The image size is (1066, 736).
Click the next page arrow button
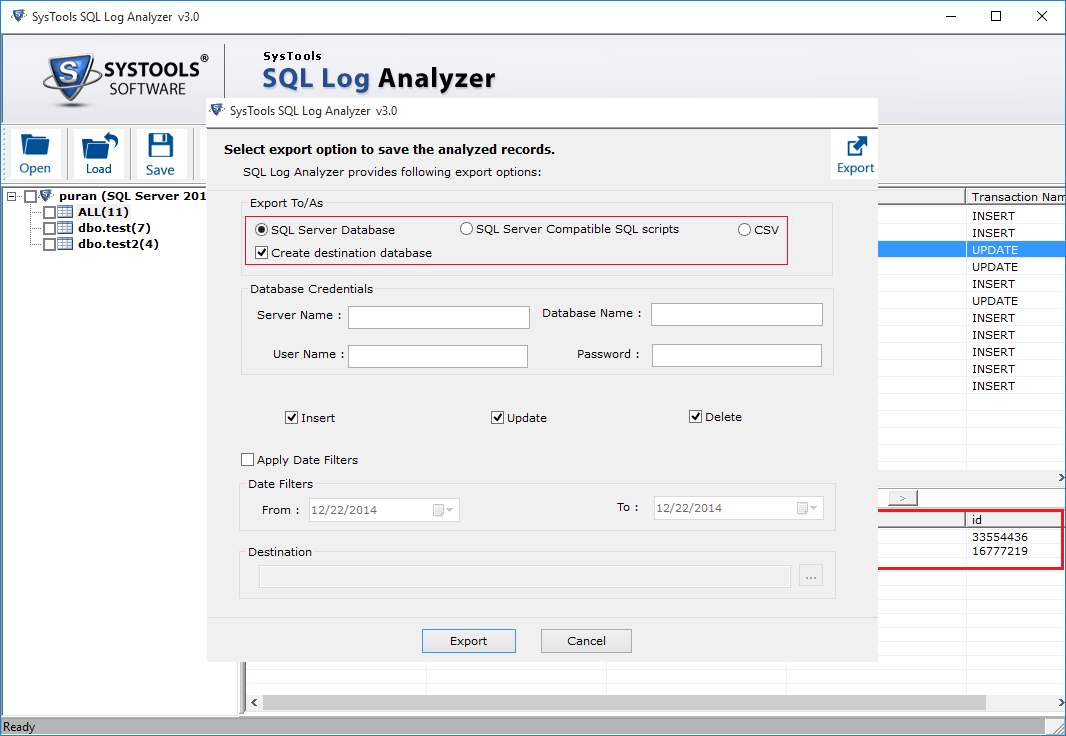pos(902,498)
